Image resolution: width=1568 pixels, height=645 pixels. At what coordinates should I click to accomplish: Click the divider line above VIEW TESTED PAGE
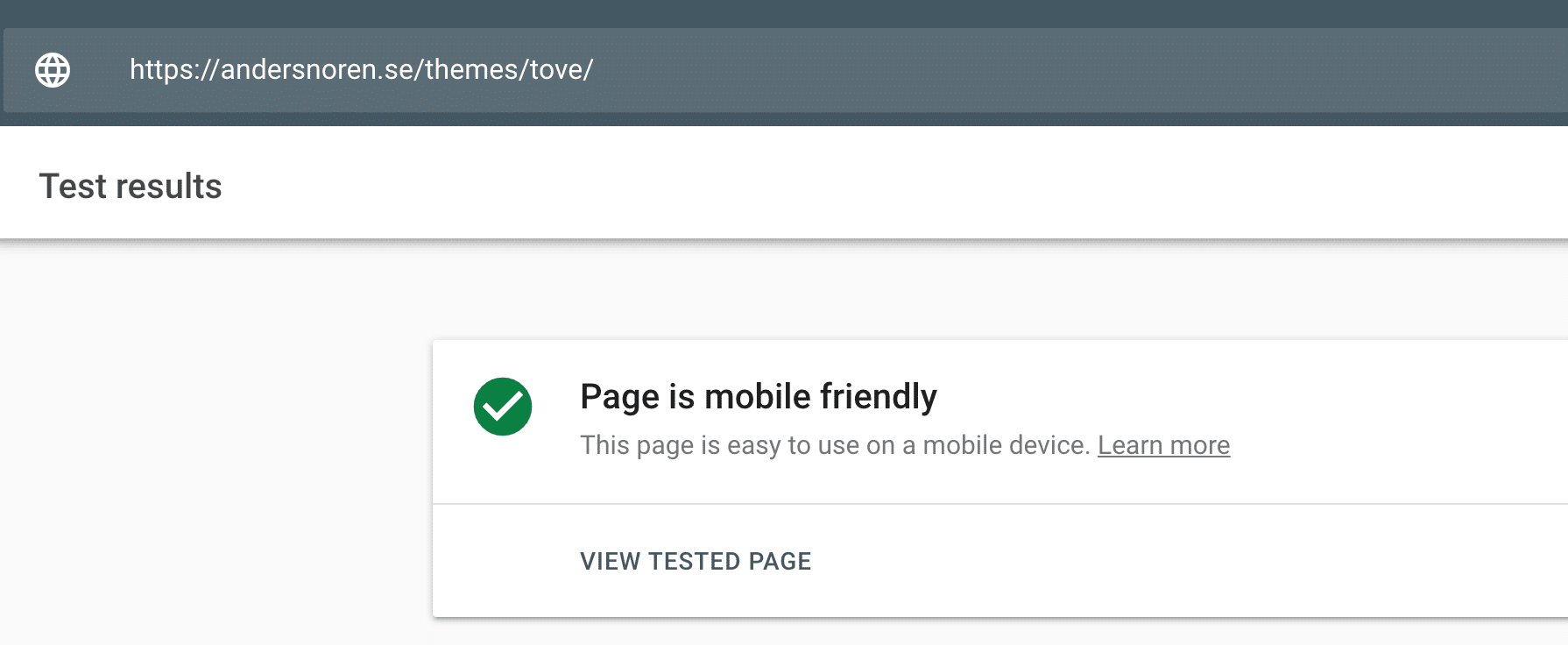point(999,504)
